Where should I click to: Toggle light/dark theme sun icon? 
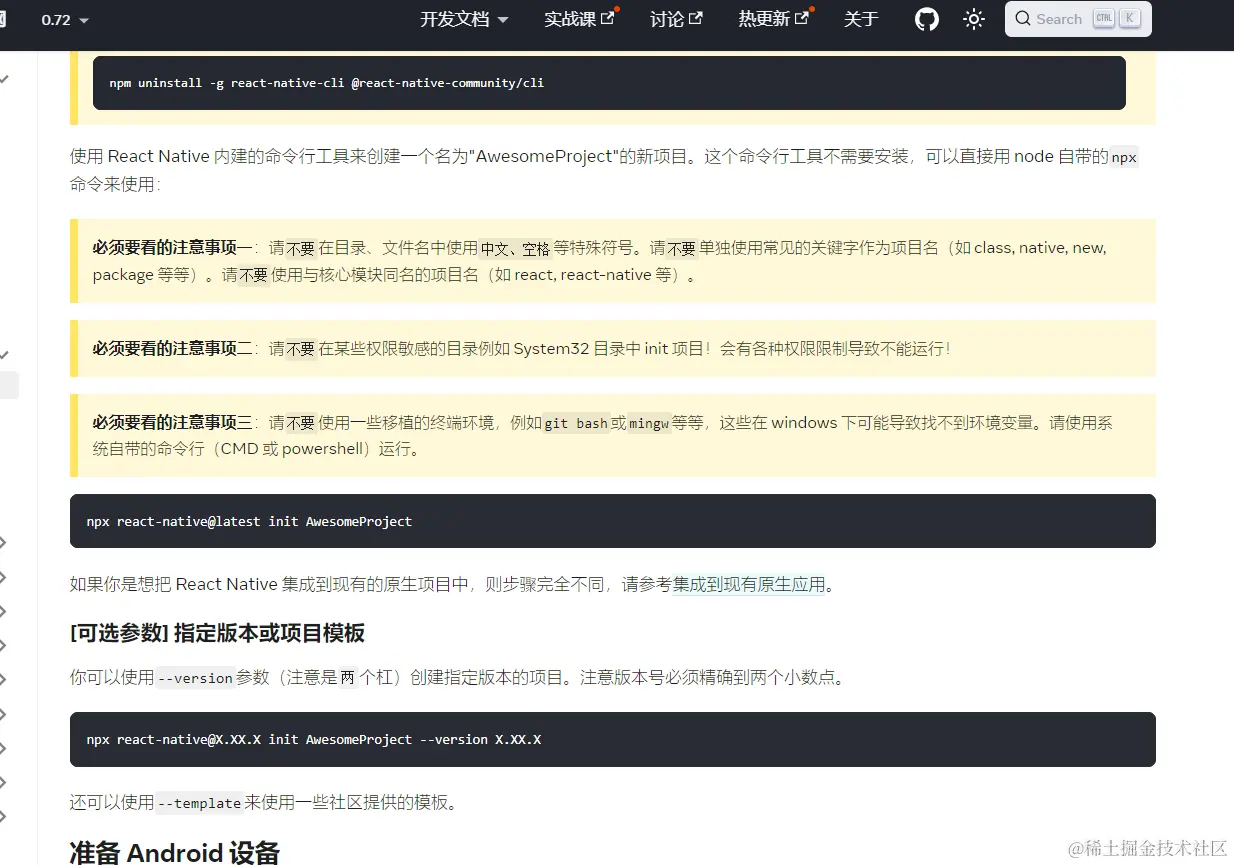coord(974,19)
